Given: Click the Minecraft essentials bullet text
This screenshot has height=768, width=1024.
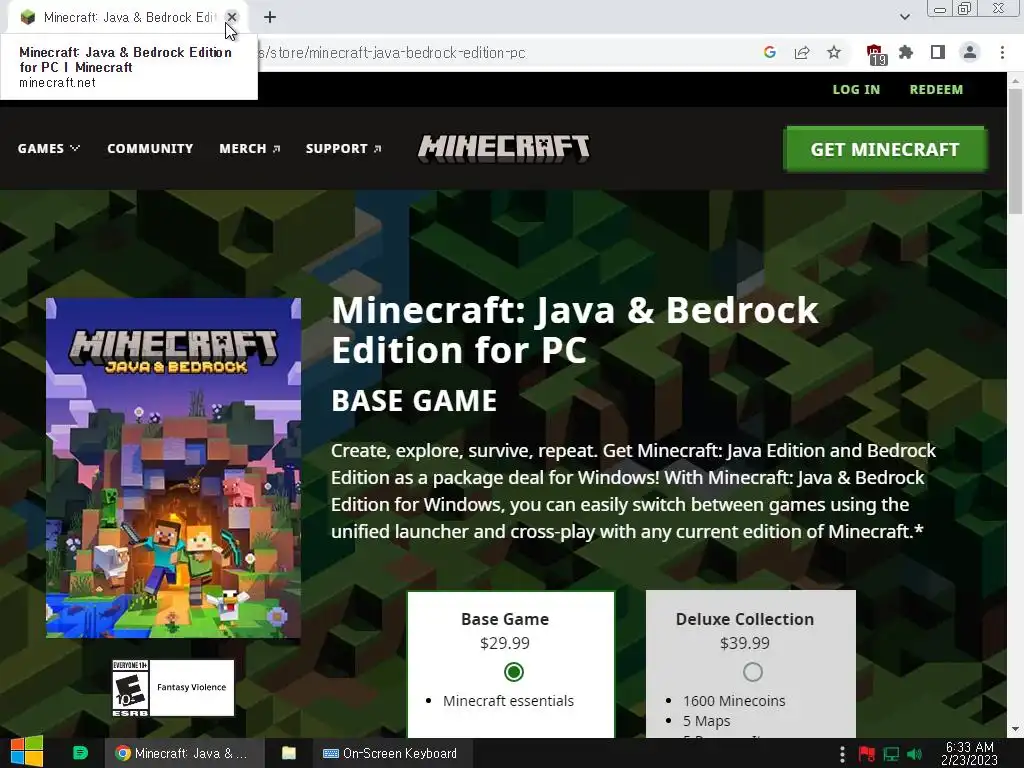Looking at the screenshot, I should pos(508,701).
